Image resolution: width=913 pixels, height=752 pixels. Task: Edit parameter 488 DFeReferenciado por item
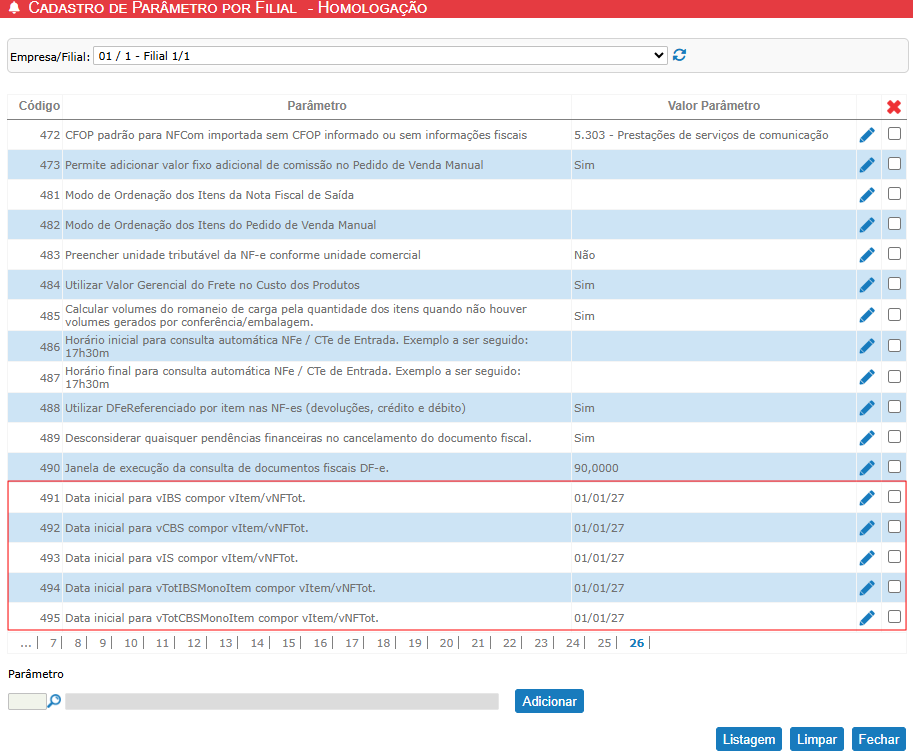click(867, 408)
